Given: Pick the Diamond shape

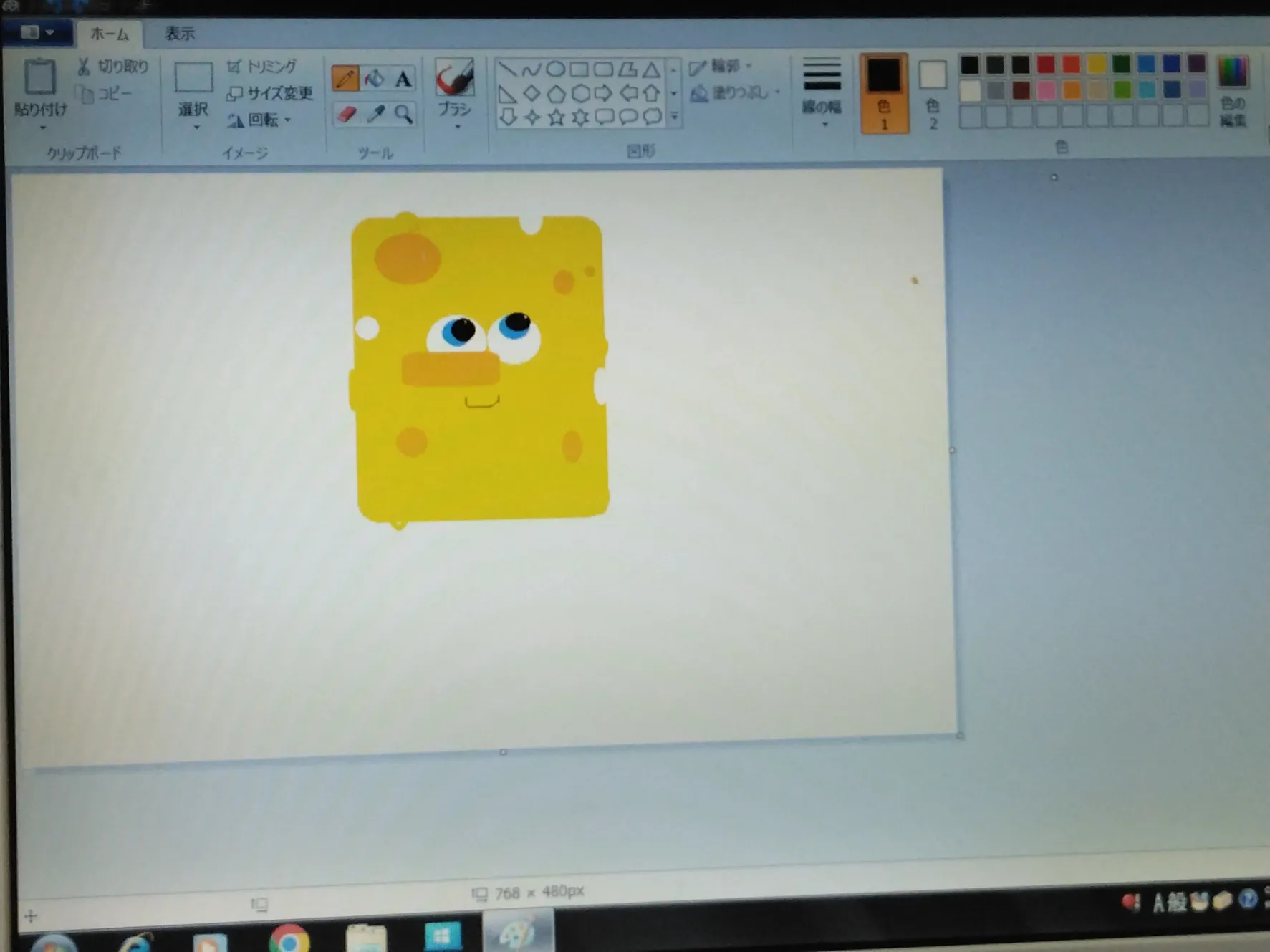Looking at the screenshot, I should tap(531, 94).
